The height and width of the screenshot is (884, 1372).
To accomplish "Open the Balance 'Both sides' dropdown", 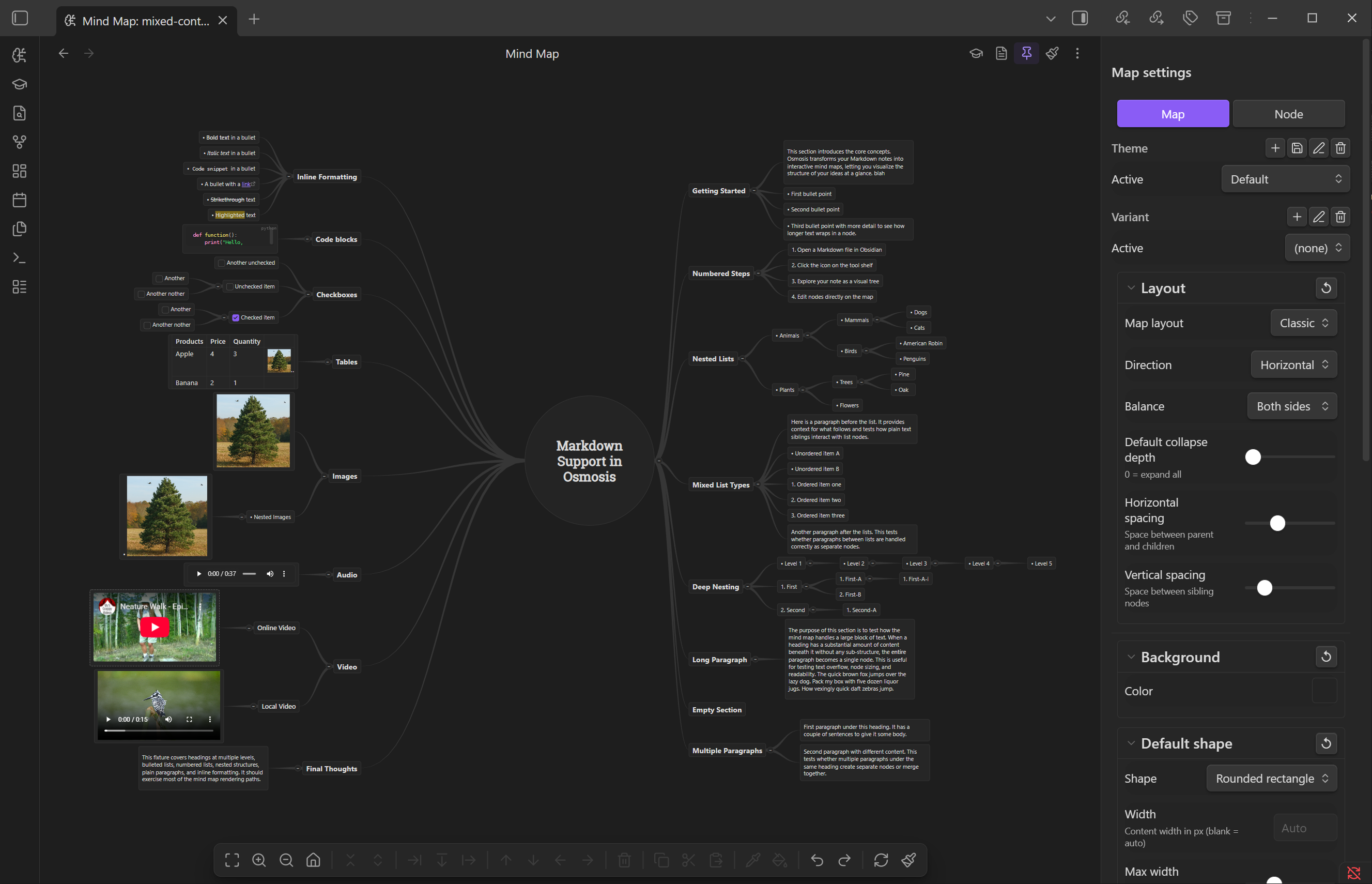I will [1292, 406].
